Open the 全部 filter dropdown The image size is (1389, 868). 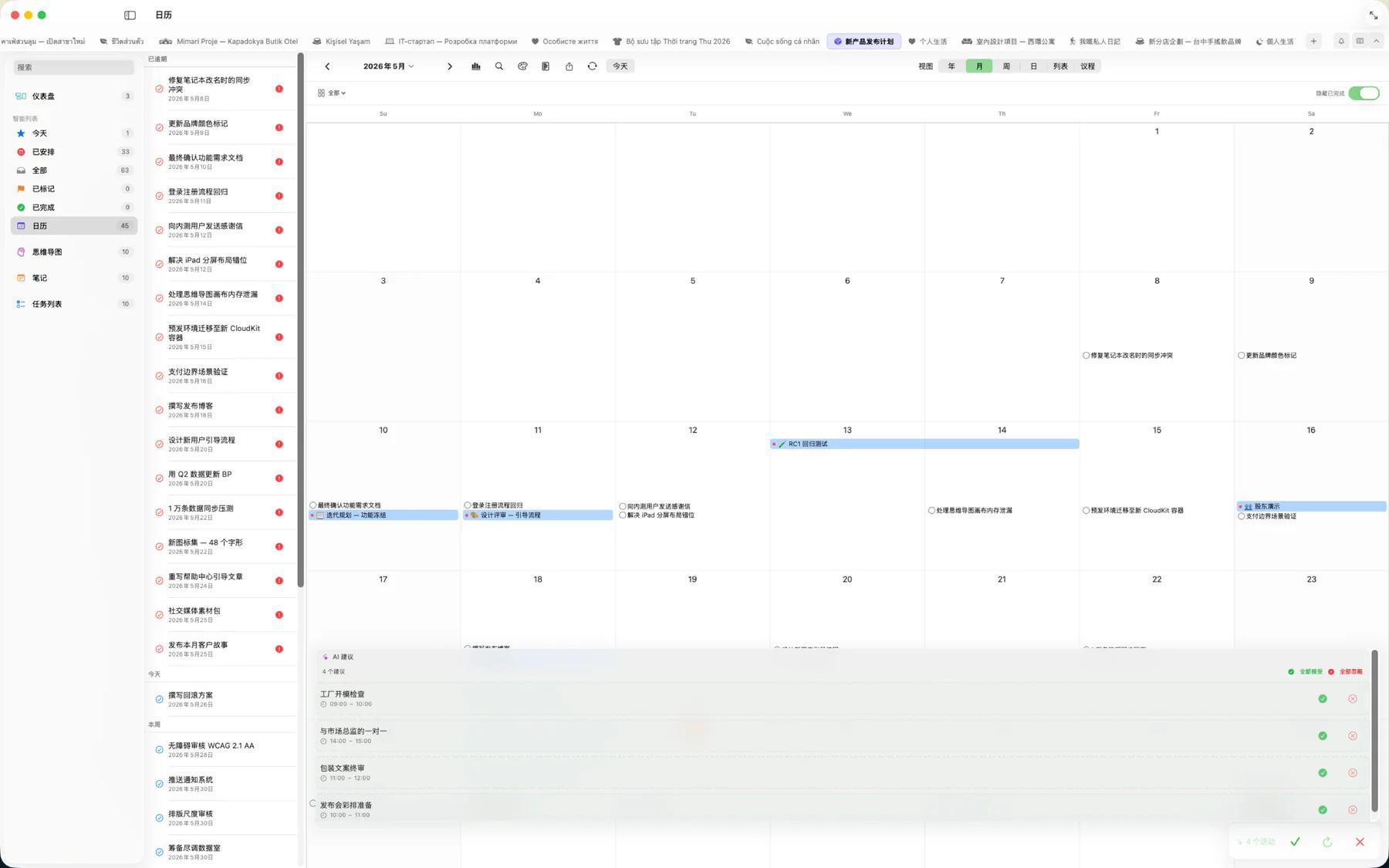332,93
